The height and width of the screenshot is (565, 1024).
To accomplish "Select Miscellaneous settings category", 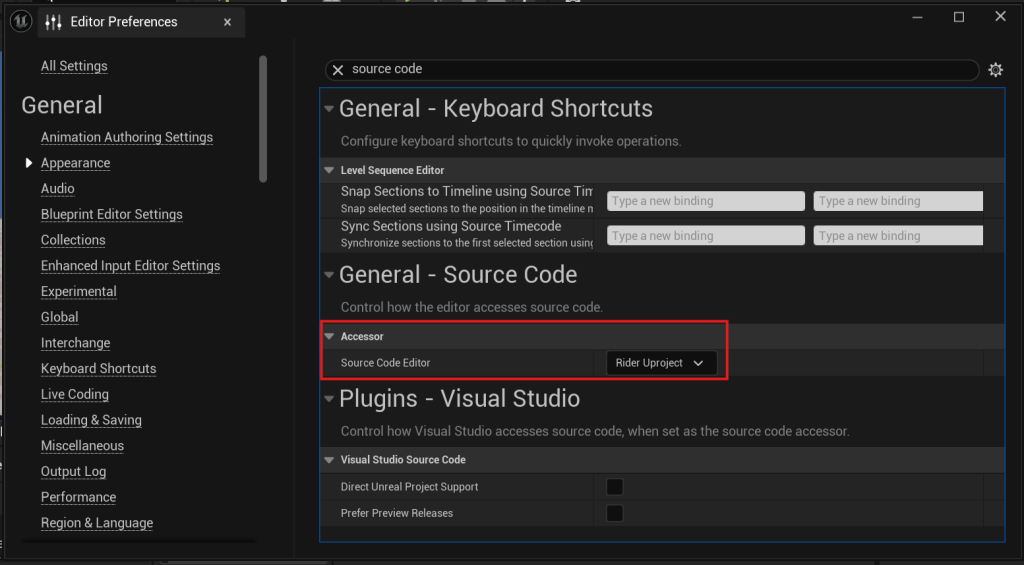I will [82, 446].
